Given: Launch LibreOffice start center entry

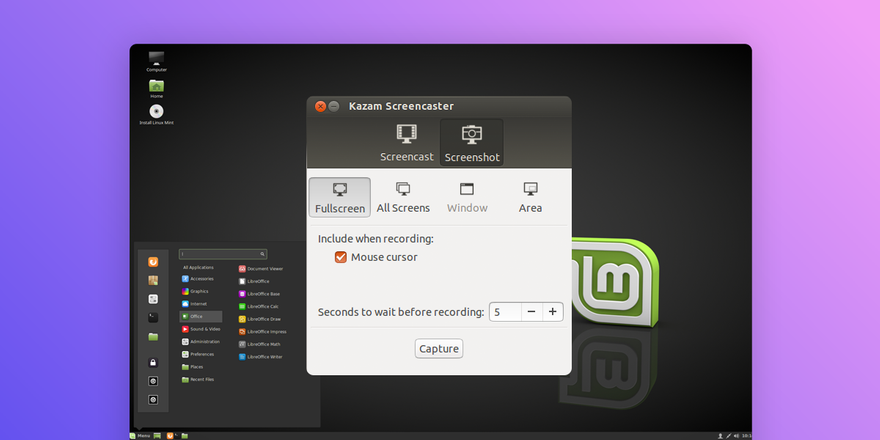Looking at the screenshot, I should click(255, 281).
